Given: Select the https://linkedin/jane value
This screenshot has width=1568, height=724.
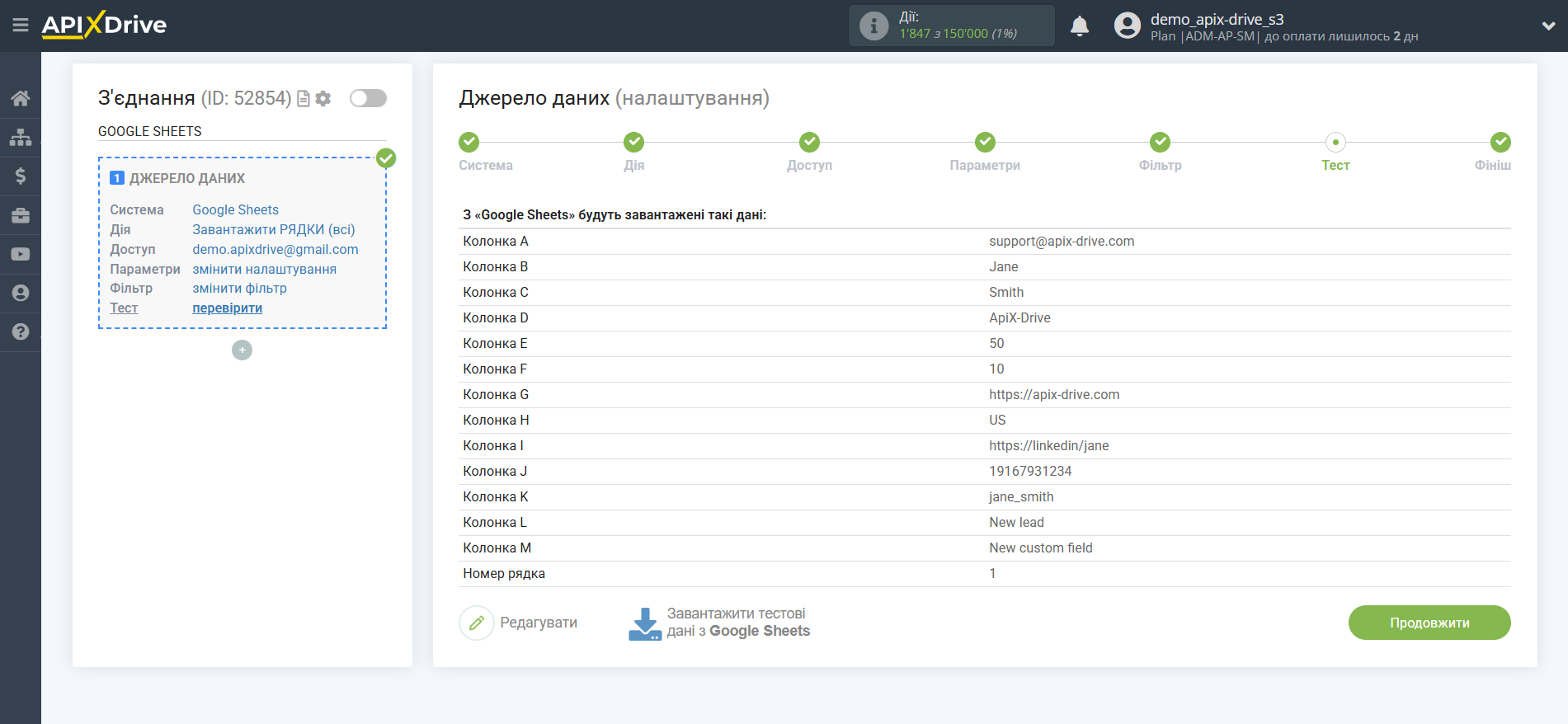Looking at the screenshot, I should pyautogui.click(x=1048, y=445).
